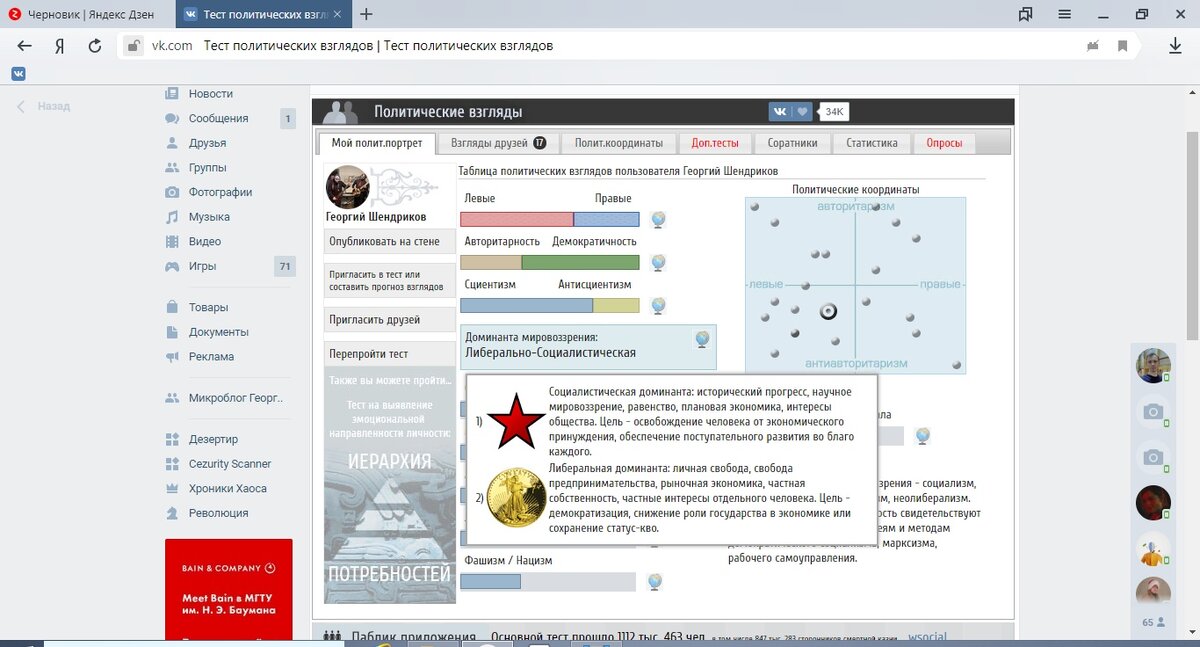Open Микроблог Георг.. sidebar item
The width and height of the screenshot is (1200, 647).
point(236,398)
